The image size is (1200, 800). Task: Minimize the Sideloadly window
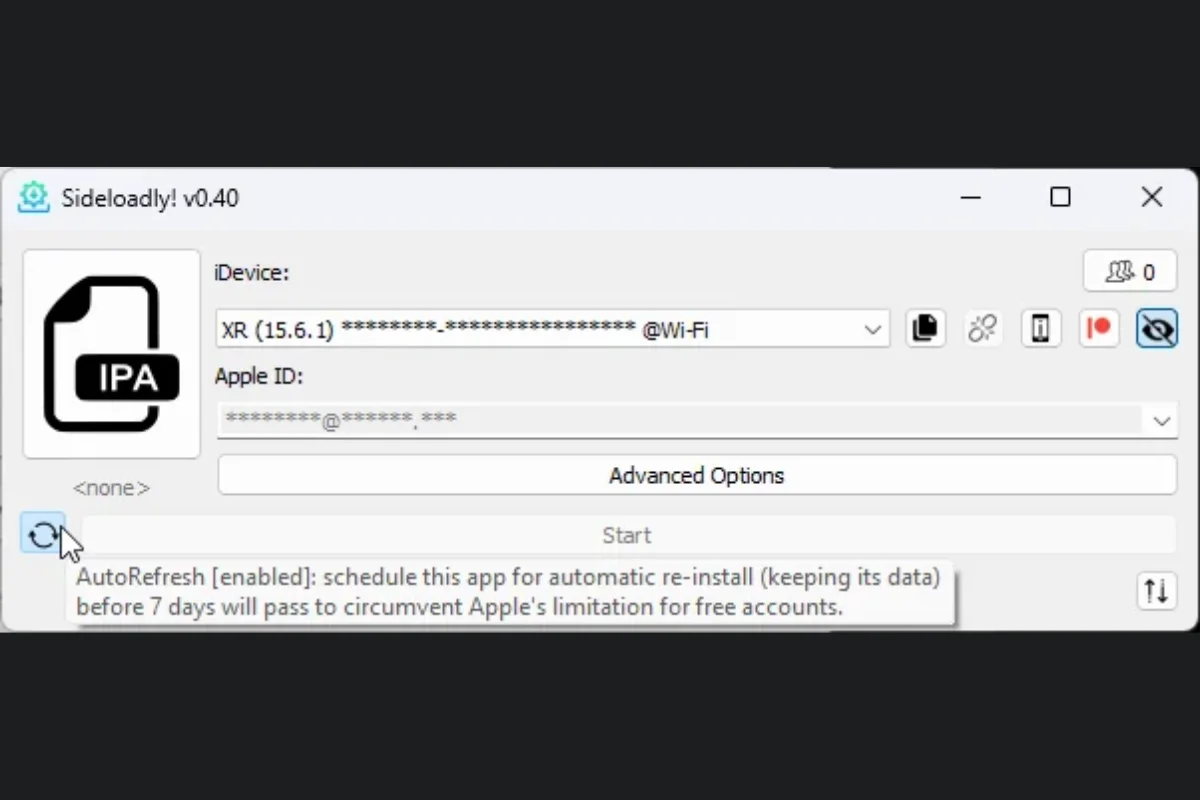[x=970, y=197]
